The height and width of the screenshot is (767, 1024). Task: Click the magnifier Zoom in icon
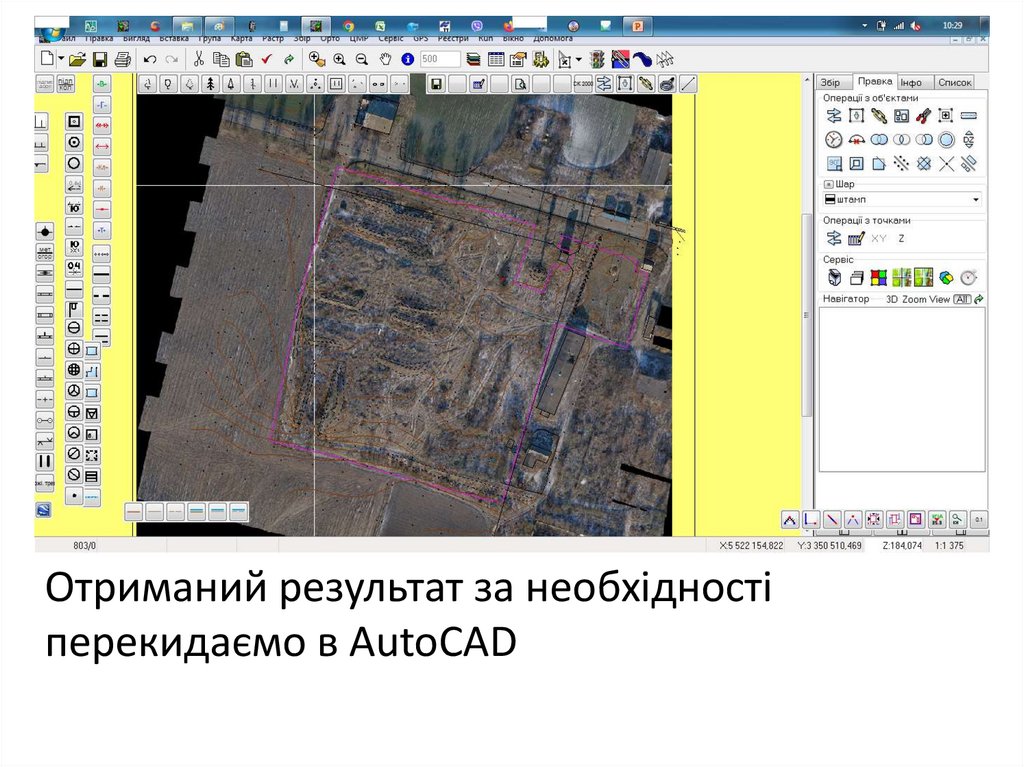pos(339,59)
